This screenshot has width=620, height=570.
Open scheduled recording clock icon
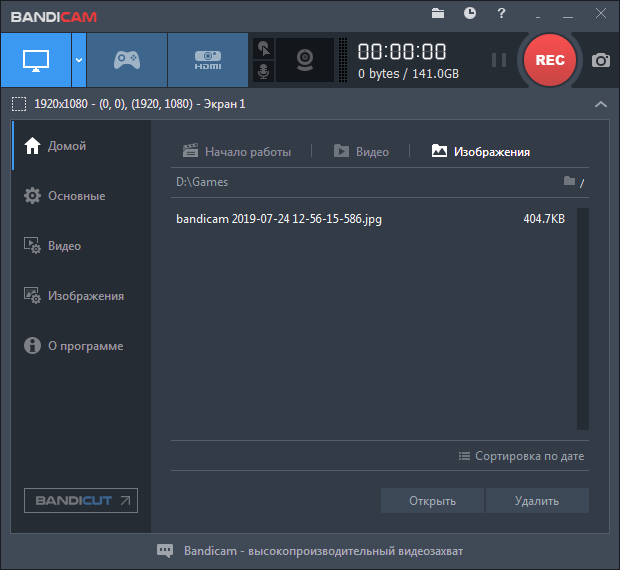[x=470, y=14]
